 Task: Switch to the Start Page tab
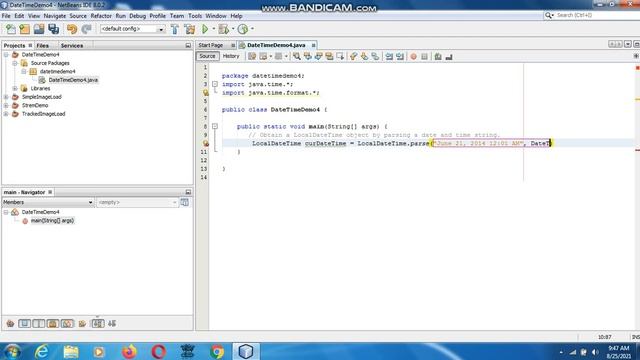211,45
